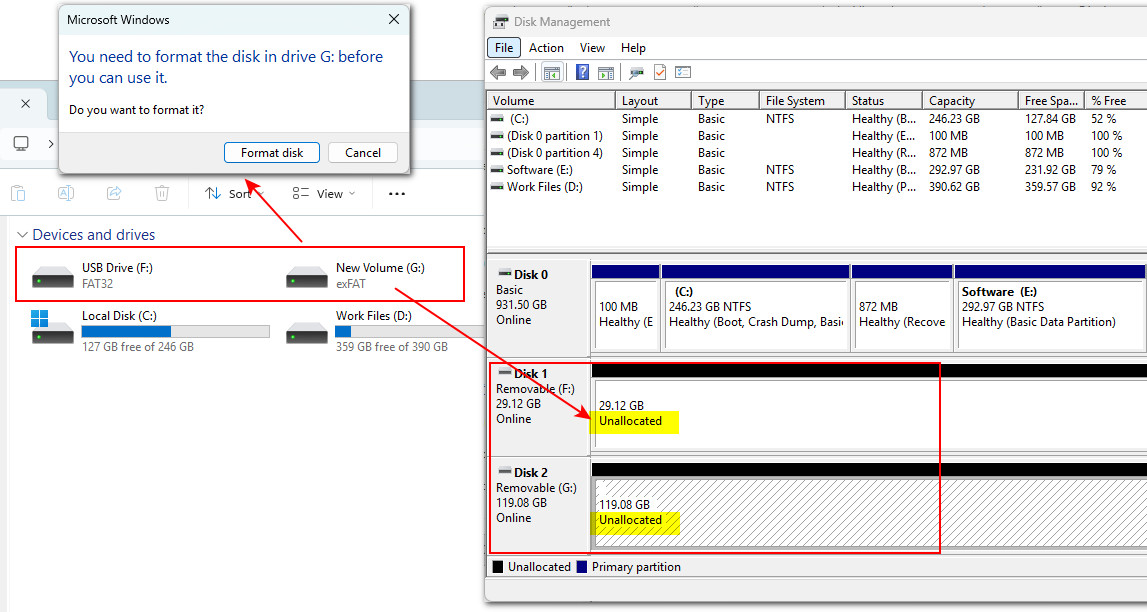Select Local Disk (C:) in Explorer
1147x612 pixels.
click(150, 331)
